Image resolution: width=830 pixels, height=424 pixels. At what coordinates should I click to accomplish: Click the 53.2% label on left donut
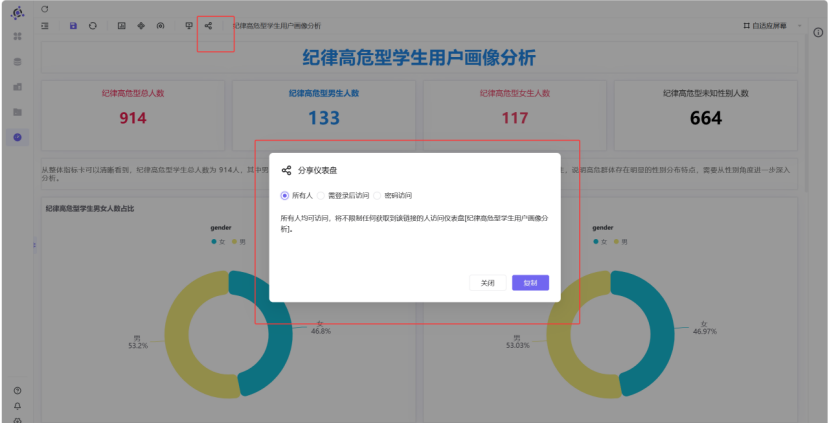(x=138, y=346)
